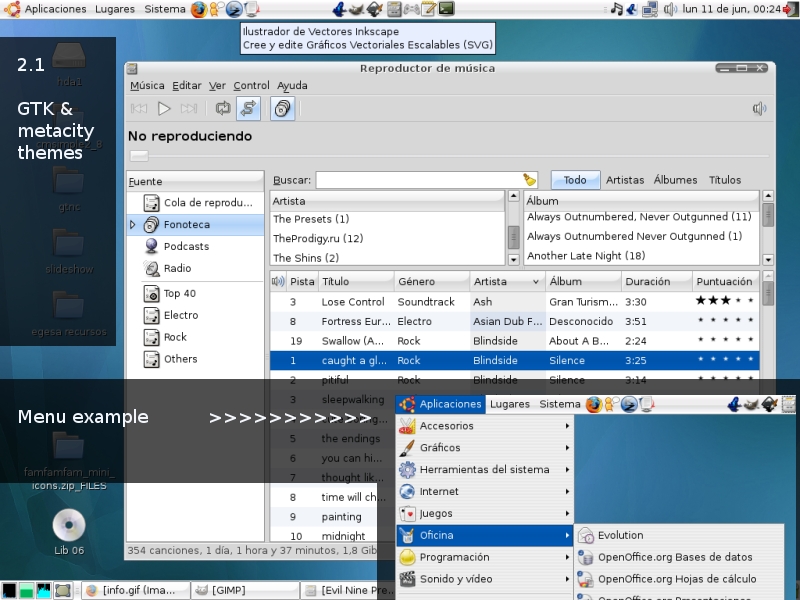Select Podcasts in source list
Image resolution: width=800 pixels, height=600 pixels.
(x=195, y=246)
